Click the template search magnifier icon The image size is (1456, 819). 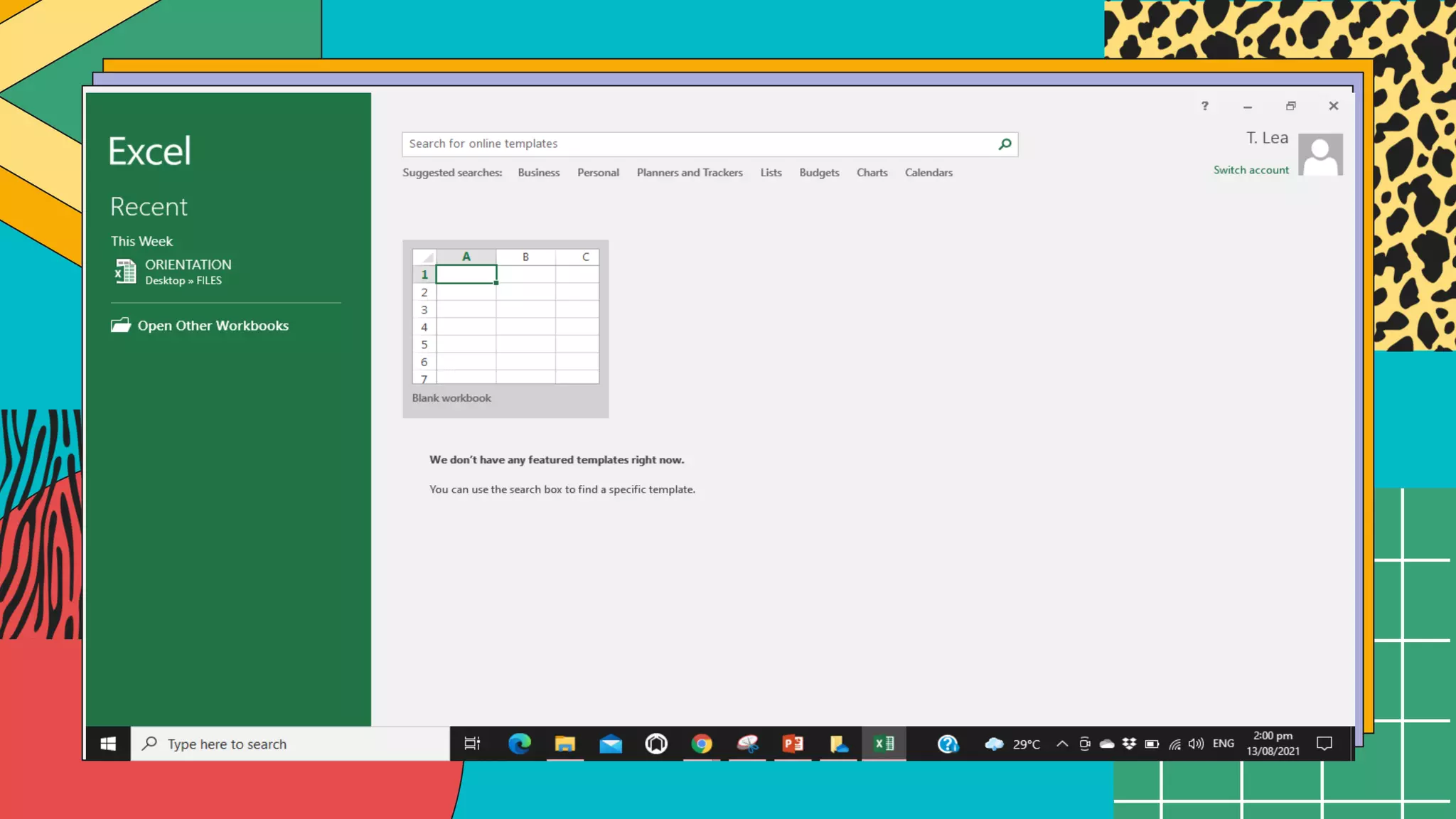1005,144
